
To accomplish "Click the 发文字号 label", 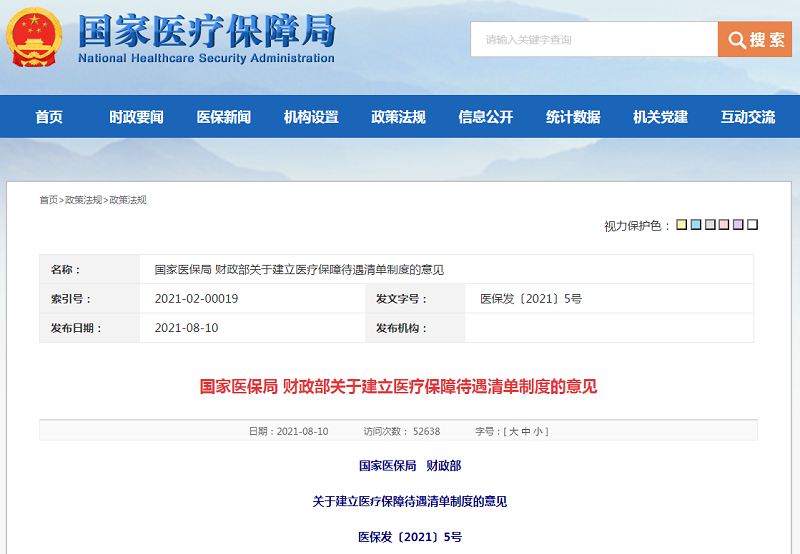I will coord(402,299).
